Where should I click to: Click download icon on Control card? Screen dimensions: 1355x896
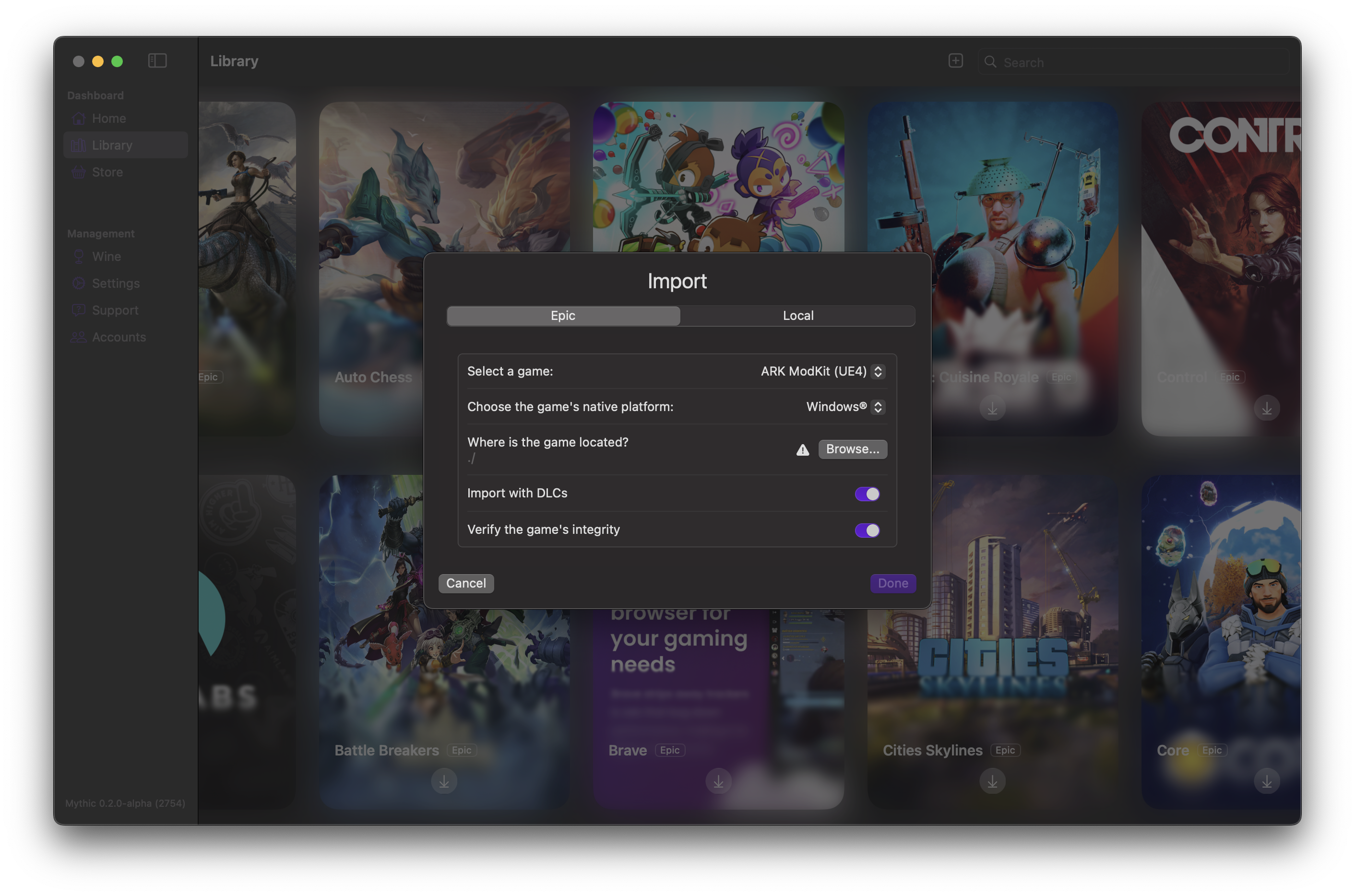click(1266, 409)
